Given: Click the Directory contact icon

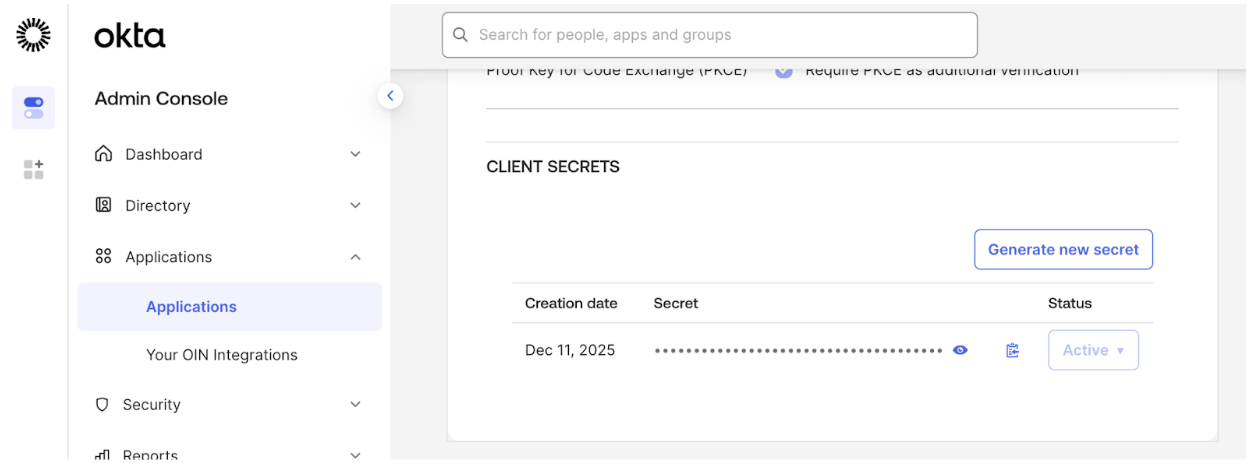Looking at the screenshot, I should [103, 205].
